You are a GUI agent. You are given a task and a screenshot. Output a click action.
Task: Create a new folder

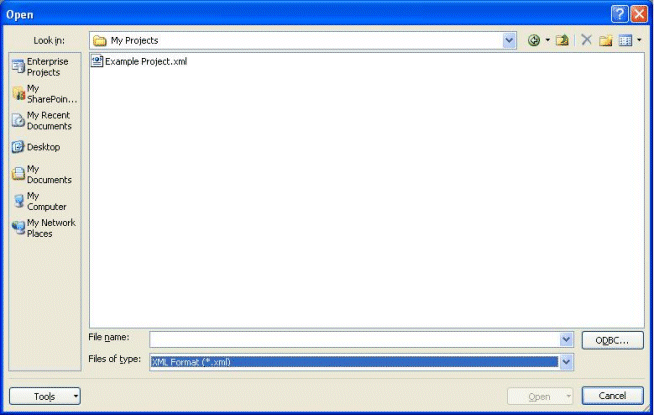[x=606, y=40]
